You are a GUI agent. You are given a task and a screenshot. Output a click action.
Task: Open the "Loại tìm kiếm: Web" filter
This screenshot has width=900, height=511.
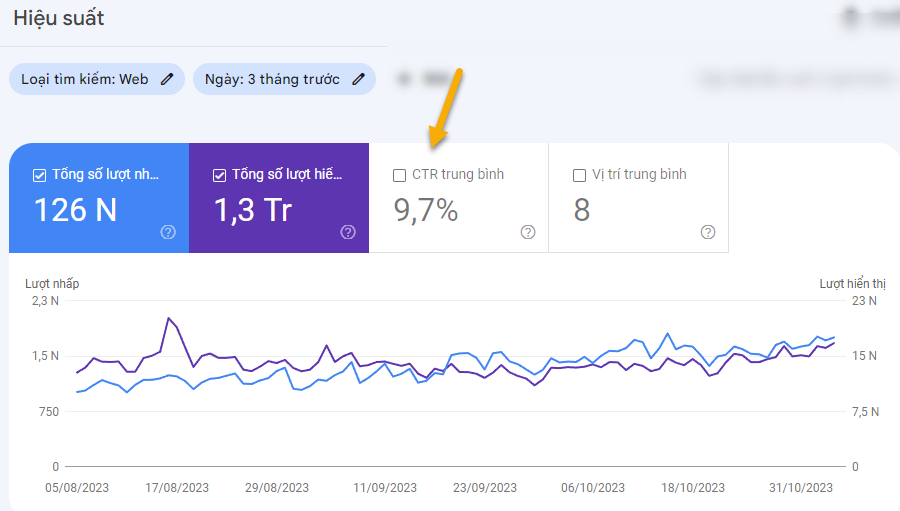point(85,79)
